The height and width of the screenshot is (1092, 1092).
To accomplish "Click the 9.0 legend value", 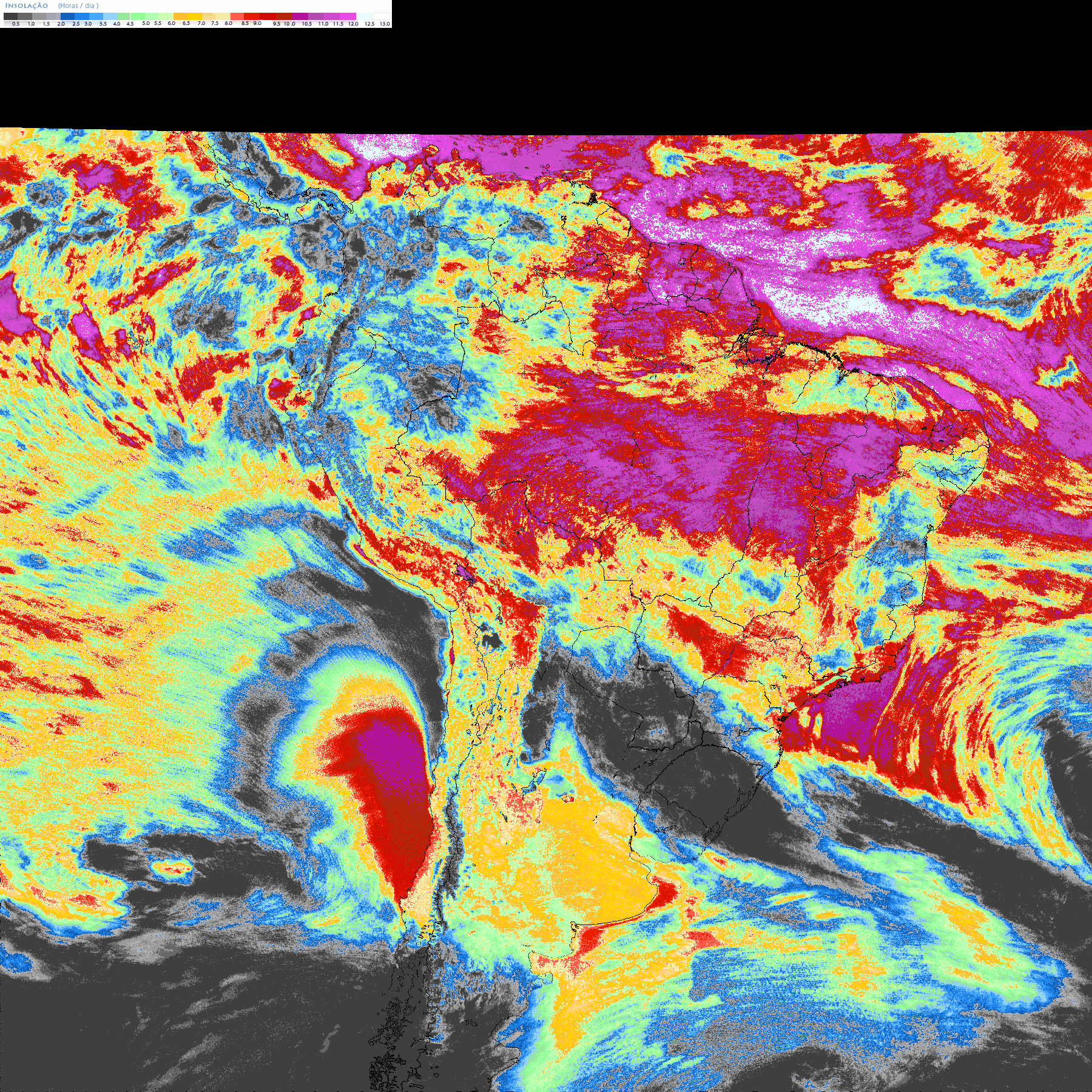I will pyautogui.click(x=257, y=23).
